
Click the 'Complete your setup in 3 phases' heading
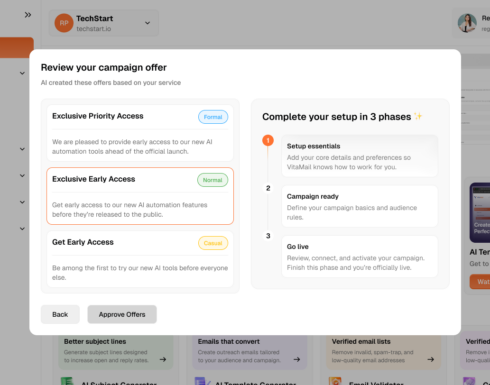point(337,117)
